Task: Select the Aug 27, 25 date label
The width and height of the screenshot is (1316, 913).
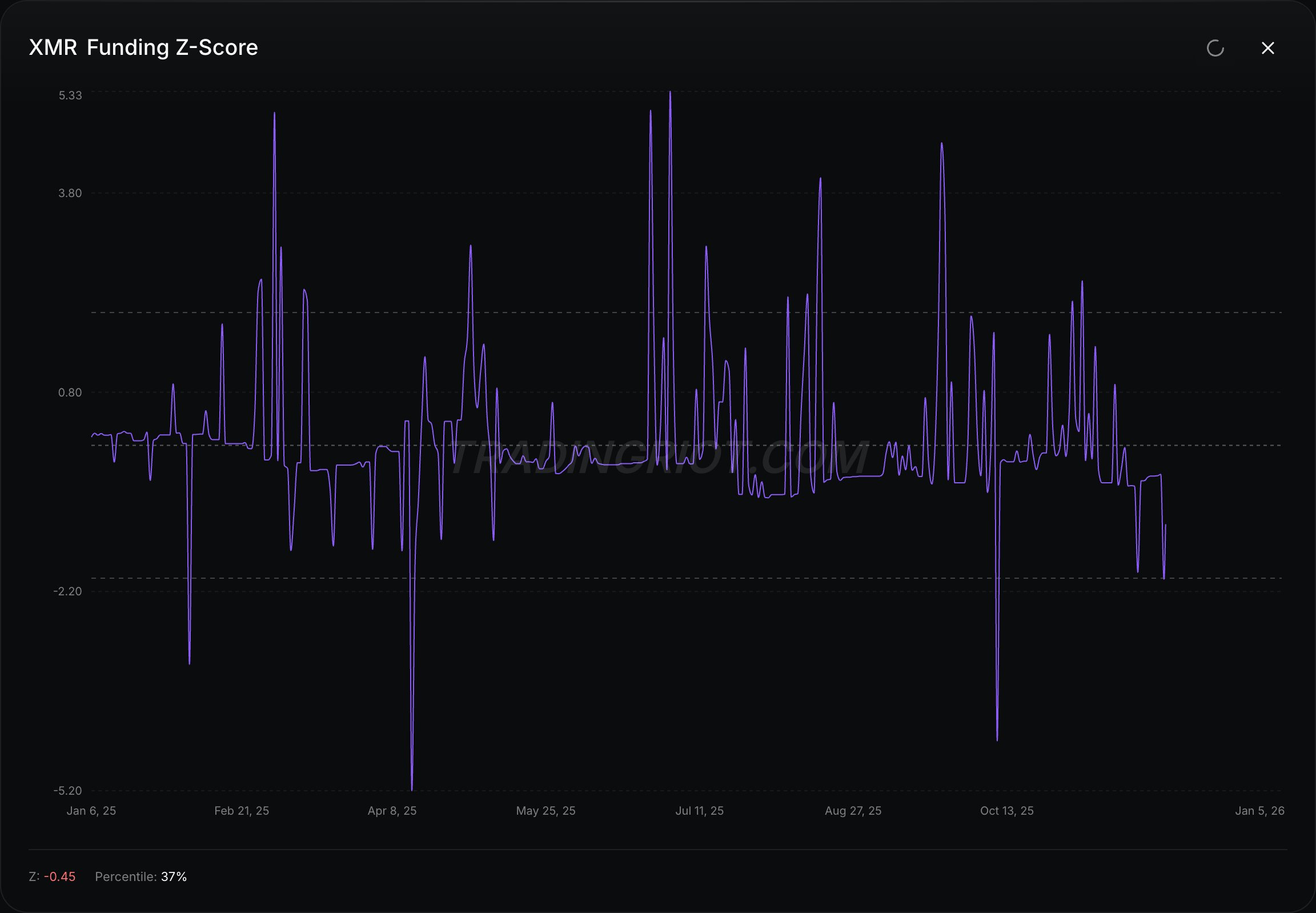Action: (x=853, y=811)
